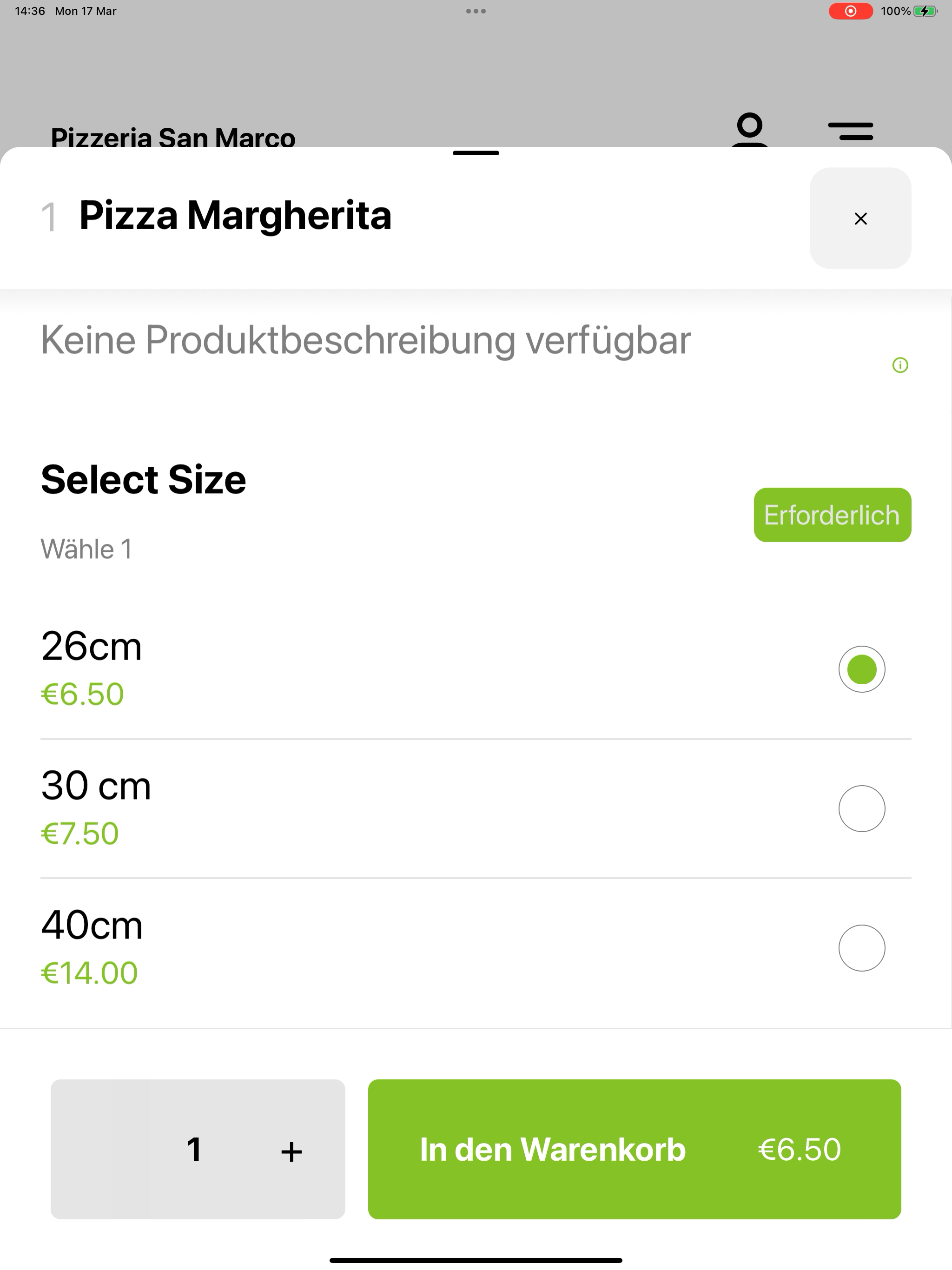Image resolution: width=952 pixels, height=1270 pixels.
Task: Tap the sheet drag handle at top
Action: pyautogui.click(x=476, y=153)
